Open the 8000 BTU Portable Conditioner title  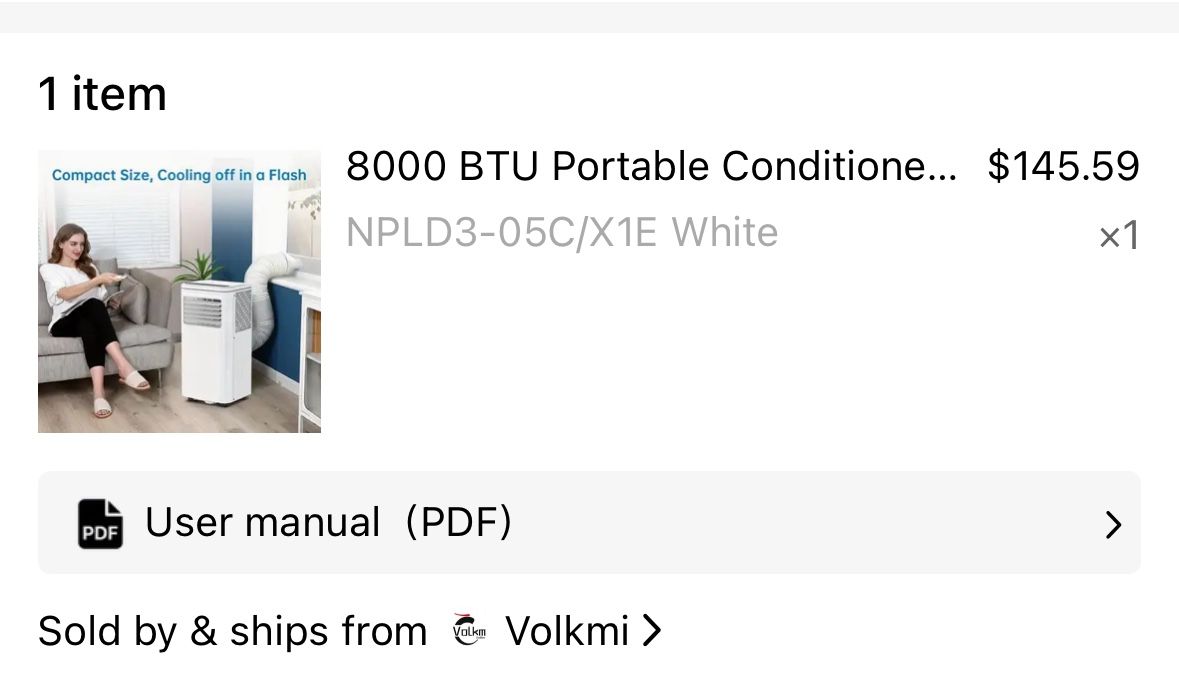[x=651, y=167]
